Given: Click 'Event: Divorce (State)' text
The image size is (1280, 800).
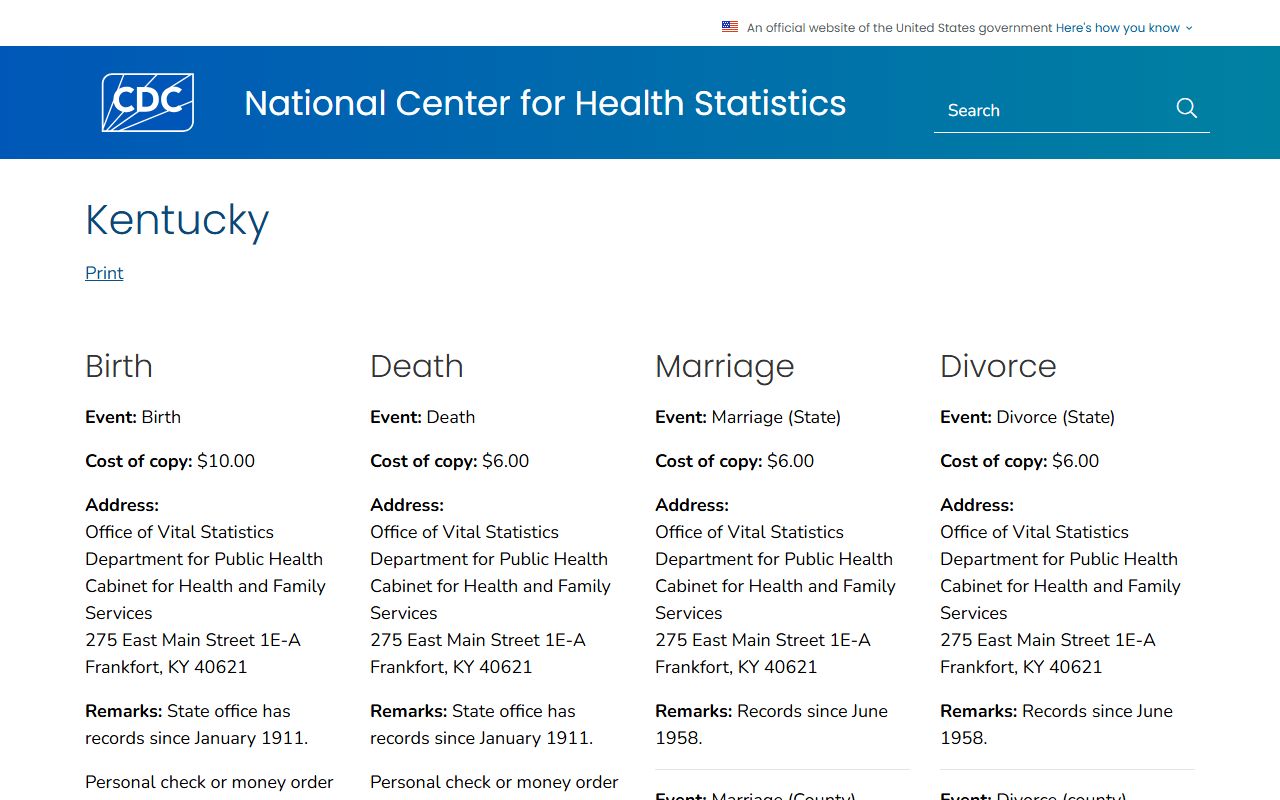Looking at the screenshot, I should pyautogui.click(x=1027, y=417).
